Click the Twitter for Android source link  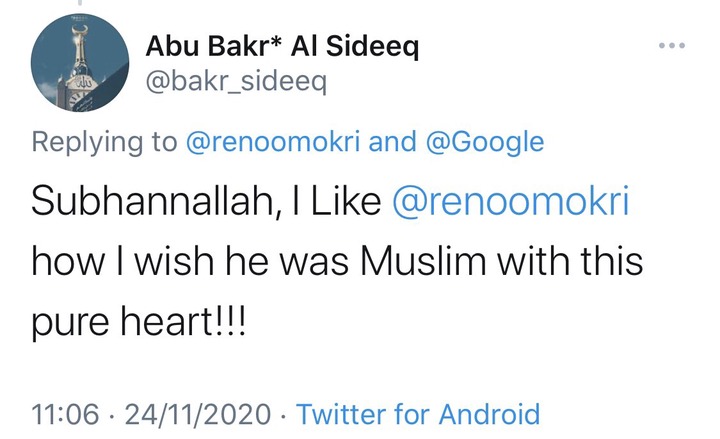(418, 414)
